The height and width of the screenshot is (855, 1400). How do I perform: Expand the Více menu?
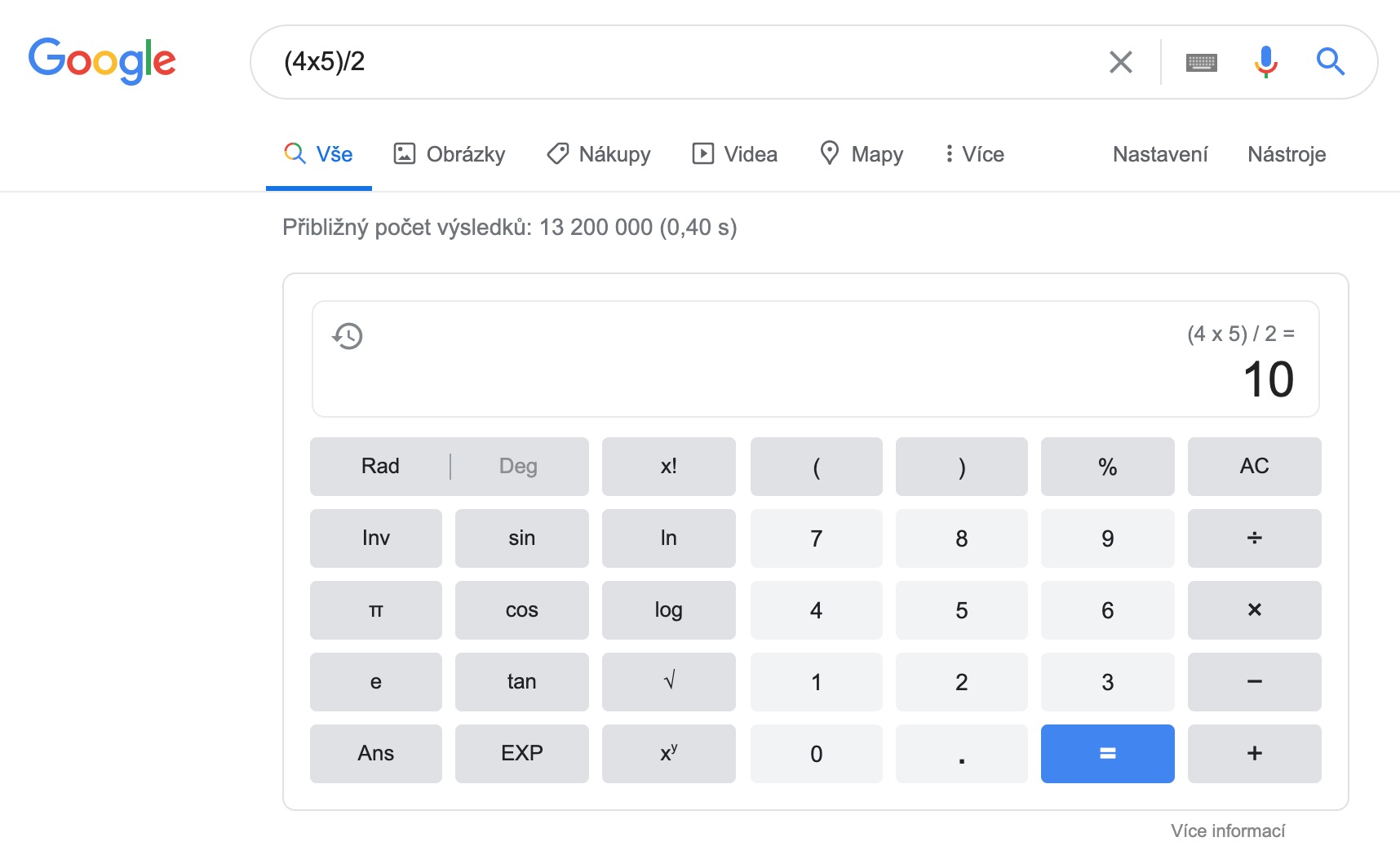(x=974, y=154)
